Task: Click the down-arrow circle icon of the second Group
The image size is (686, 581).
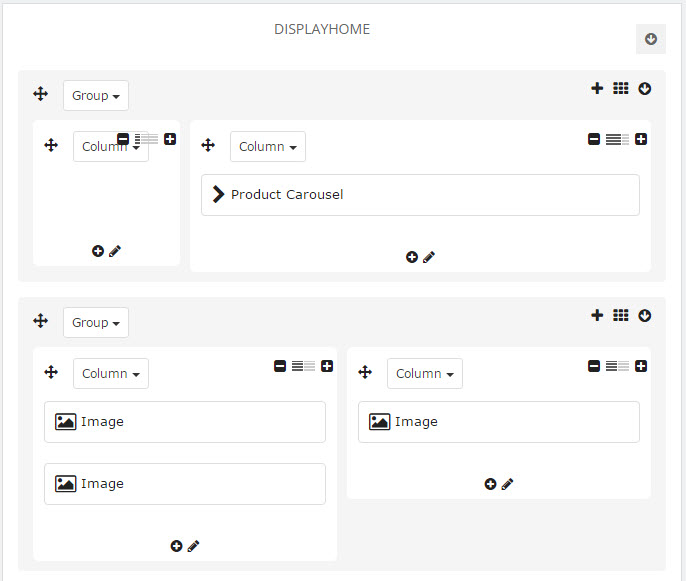Action: coord(644,315)
